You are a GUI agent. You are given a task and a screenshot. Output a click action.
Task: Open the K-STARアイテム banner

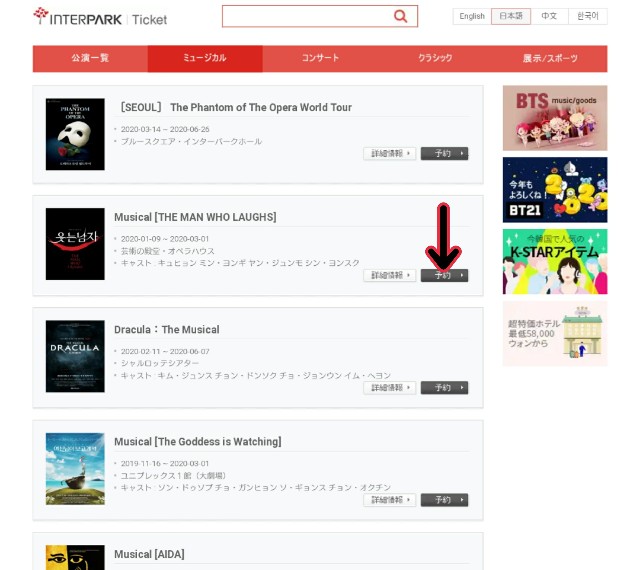[x=555, y=261]
